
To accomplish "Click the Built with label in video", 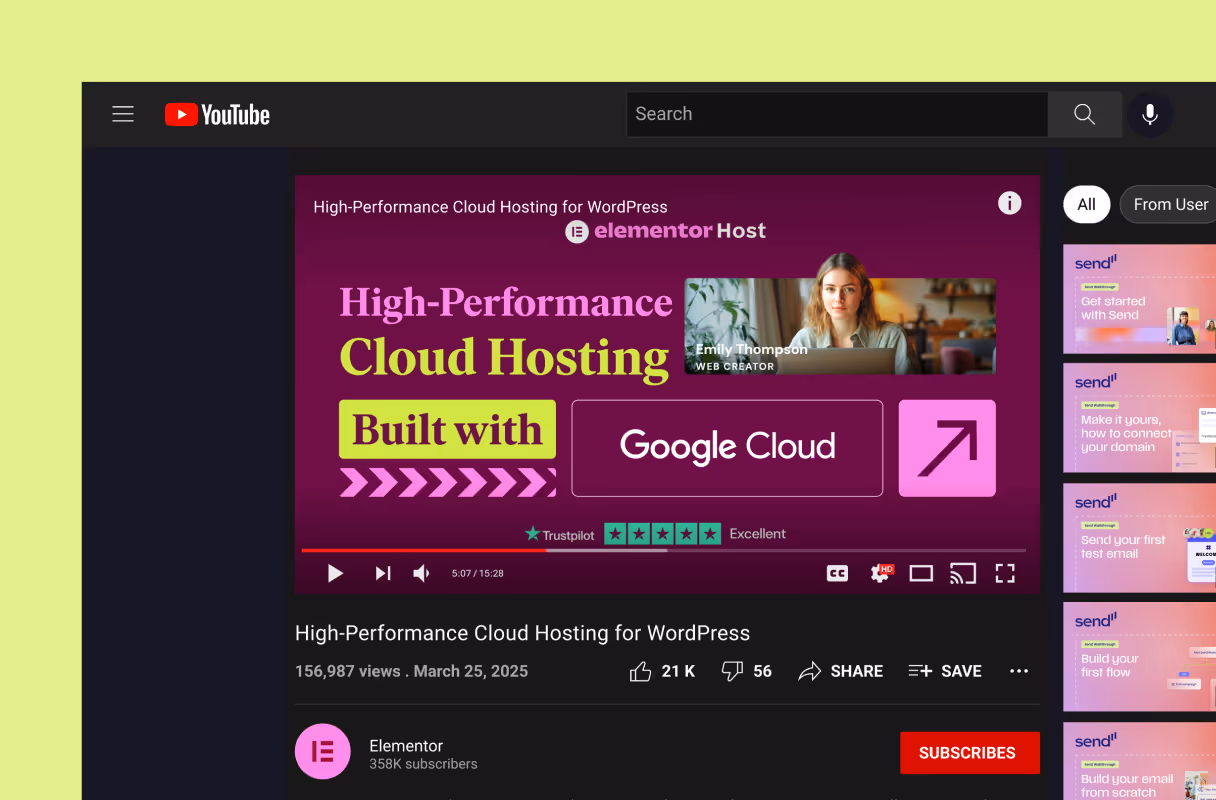I will click(x=447, y=429).
